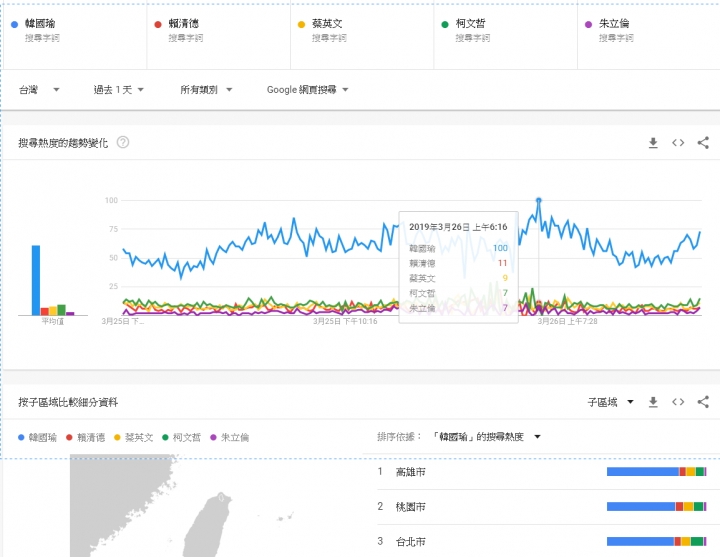The width and height of the screenshot is (720, 557).
Task: Click the blue dot beside 韓國瑜 term
Action: pos(15,24)
